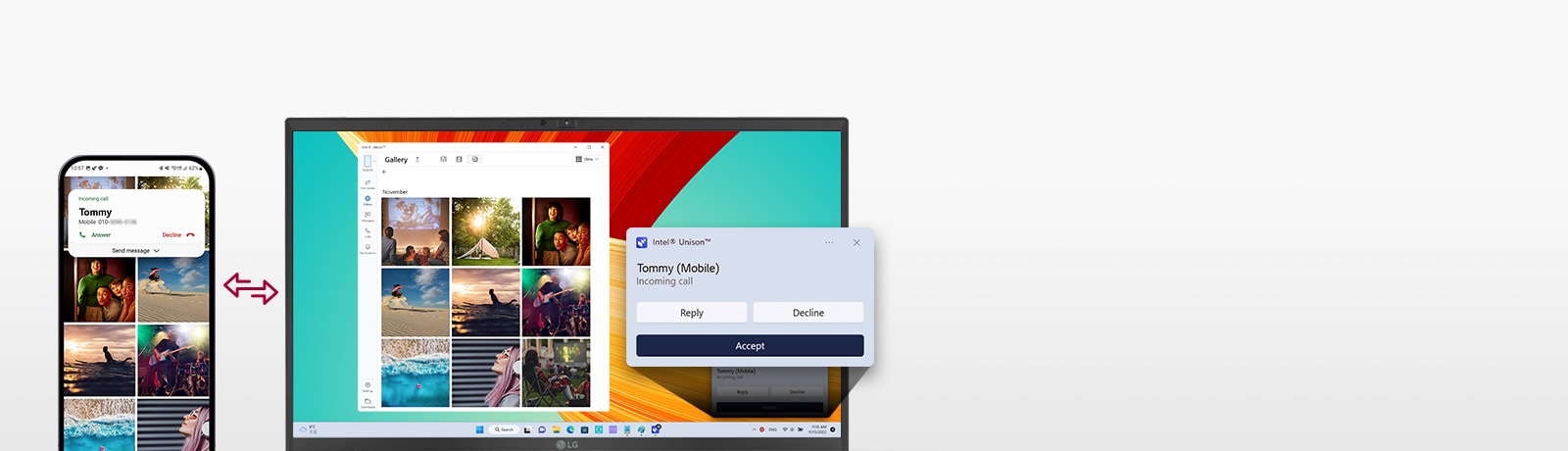Open the View dropdown in Gallery

587,159
